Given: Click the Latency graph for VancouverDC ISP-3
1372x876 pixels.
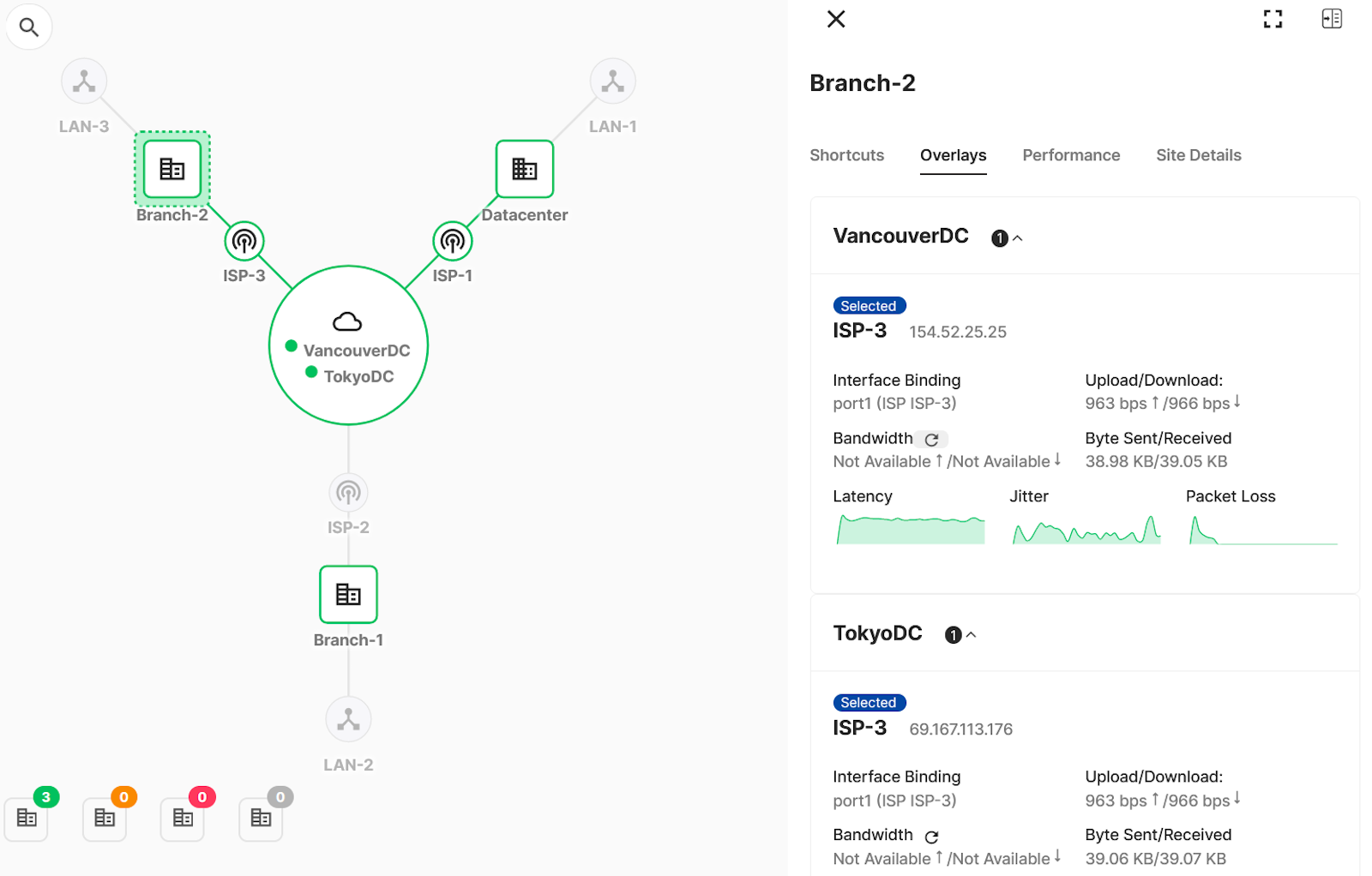Looking at the screenshot, I should 909,529.
